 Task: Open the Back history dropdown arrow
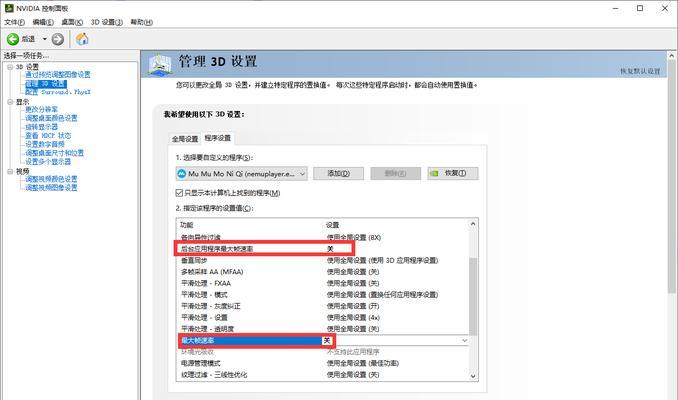click(45, 39)
